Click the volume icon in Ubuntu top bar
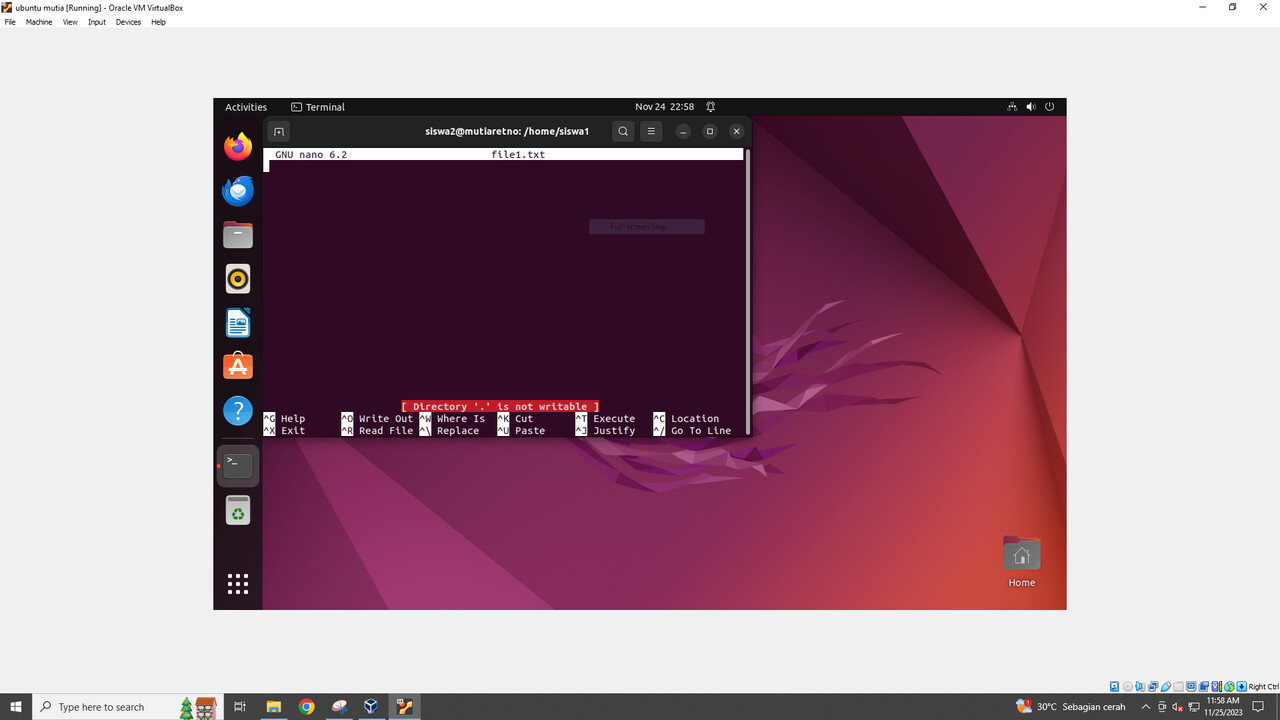The width and height of the screenshot is (1280, 720). pos(1031,107)
